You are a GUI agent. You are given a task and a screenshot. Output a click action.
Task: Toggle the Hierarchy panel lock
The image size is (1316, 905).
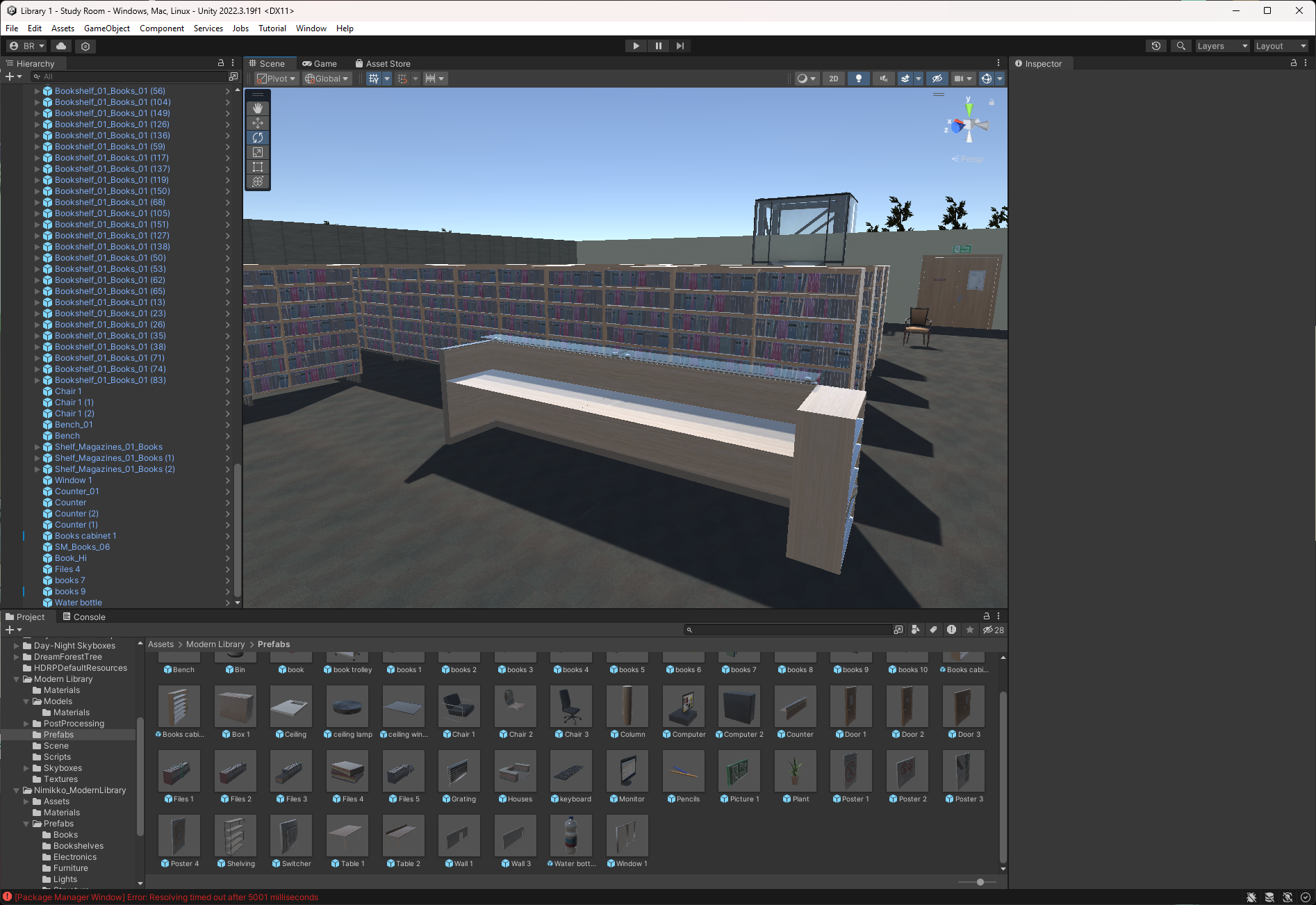pyautogui.click(x=221, y=63)
